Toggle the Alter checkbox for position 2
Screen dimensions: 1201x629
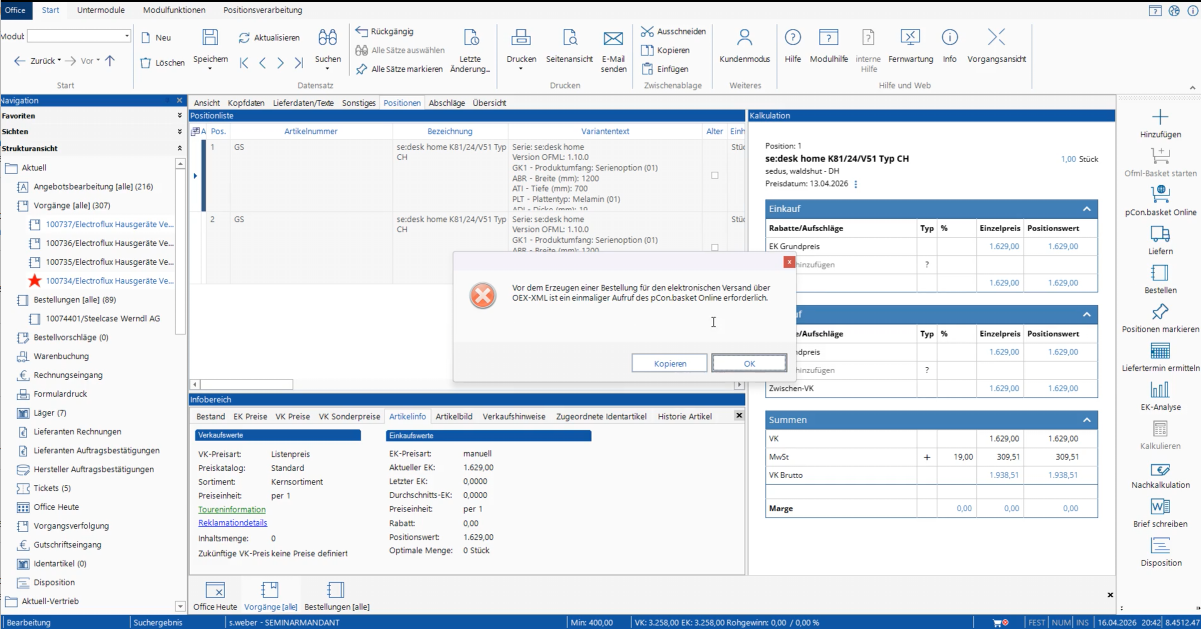click(x=714, y=247)
